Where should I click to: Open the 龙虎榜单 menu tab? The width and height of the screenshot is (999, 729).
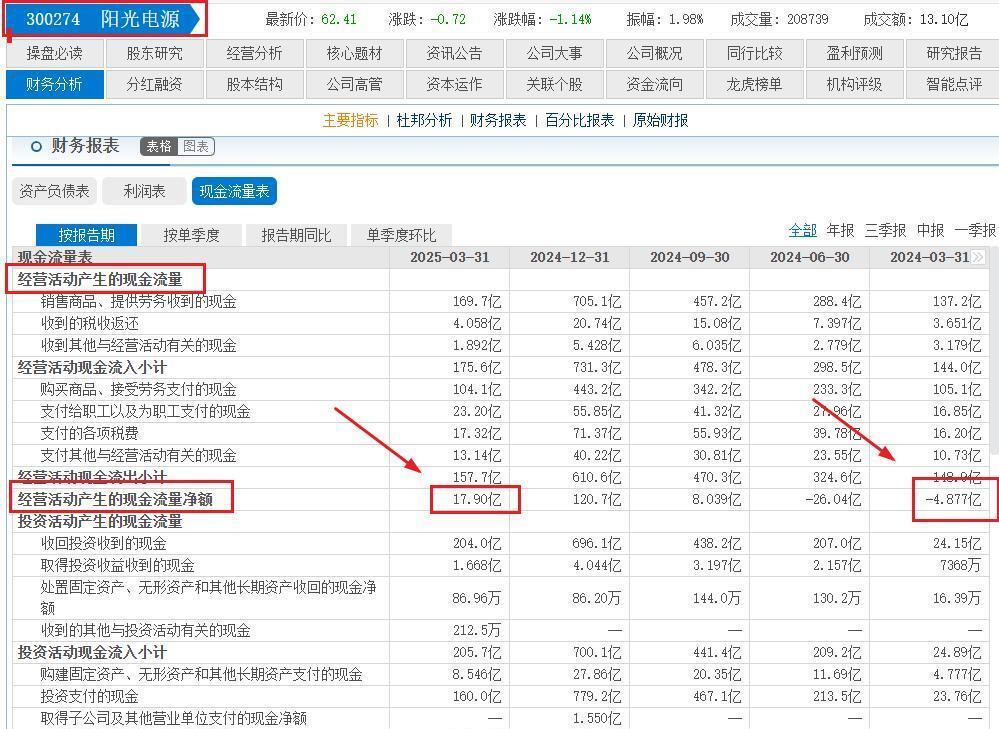pos(754,84)
